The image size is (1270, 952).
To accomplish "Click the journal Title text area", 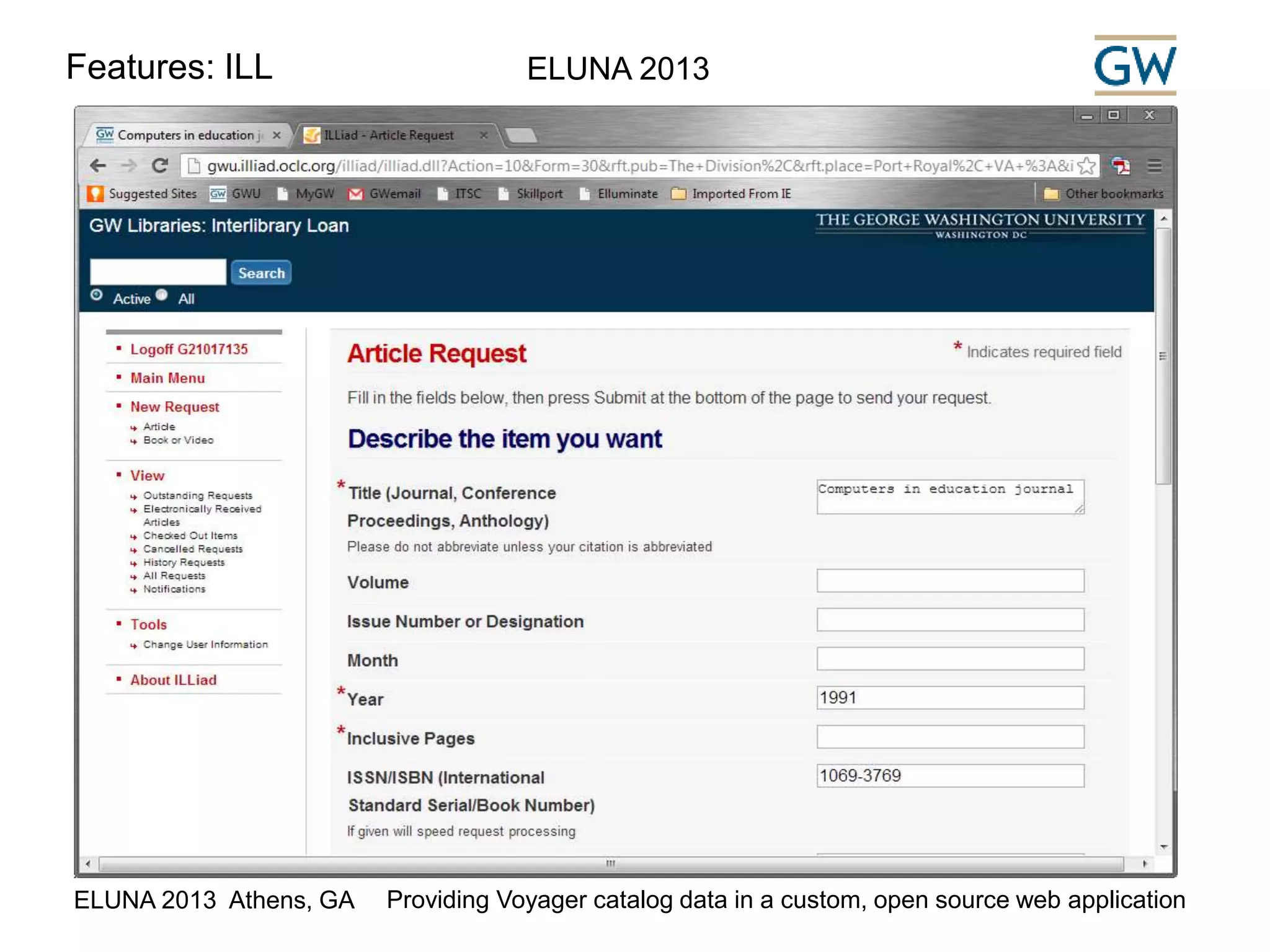I will [950, 496].
